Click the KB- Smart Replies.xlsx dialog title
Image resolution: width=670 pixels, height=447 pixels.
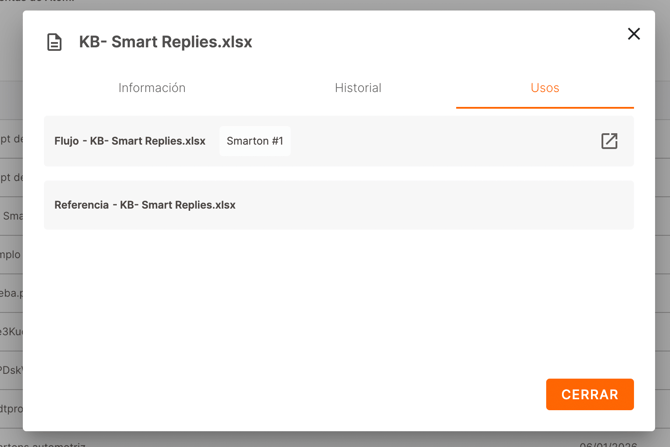pyautogui.click(x=166, y=42)
